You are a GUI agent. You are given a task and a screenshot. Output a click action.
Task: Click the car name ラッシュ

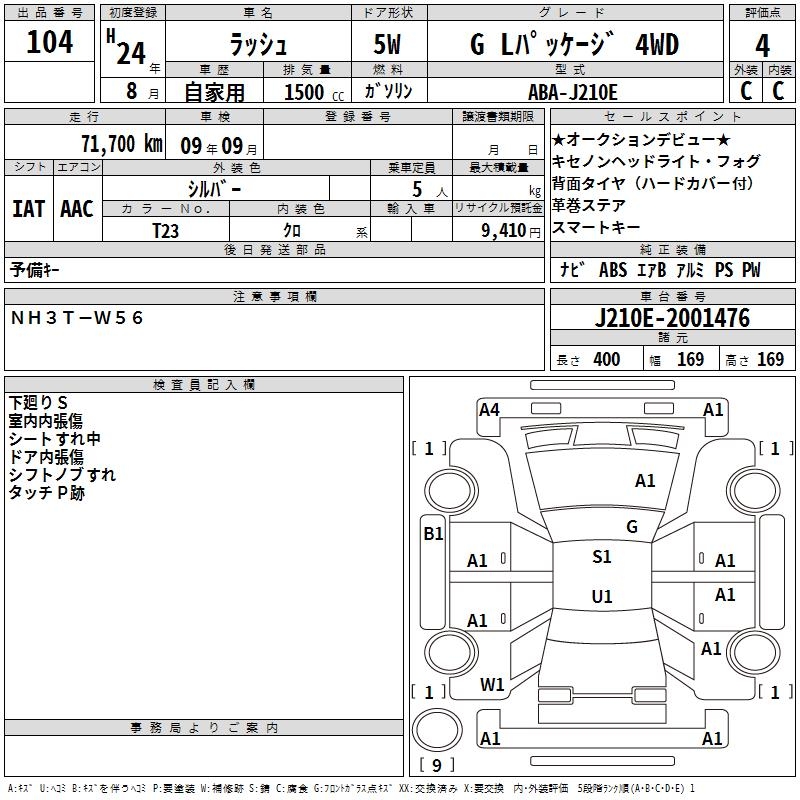(257, 46)
